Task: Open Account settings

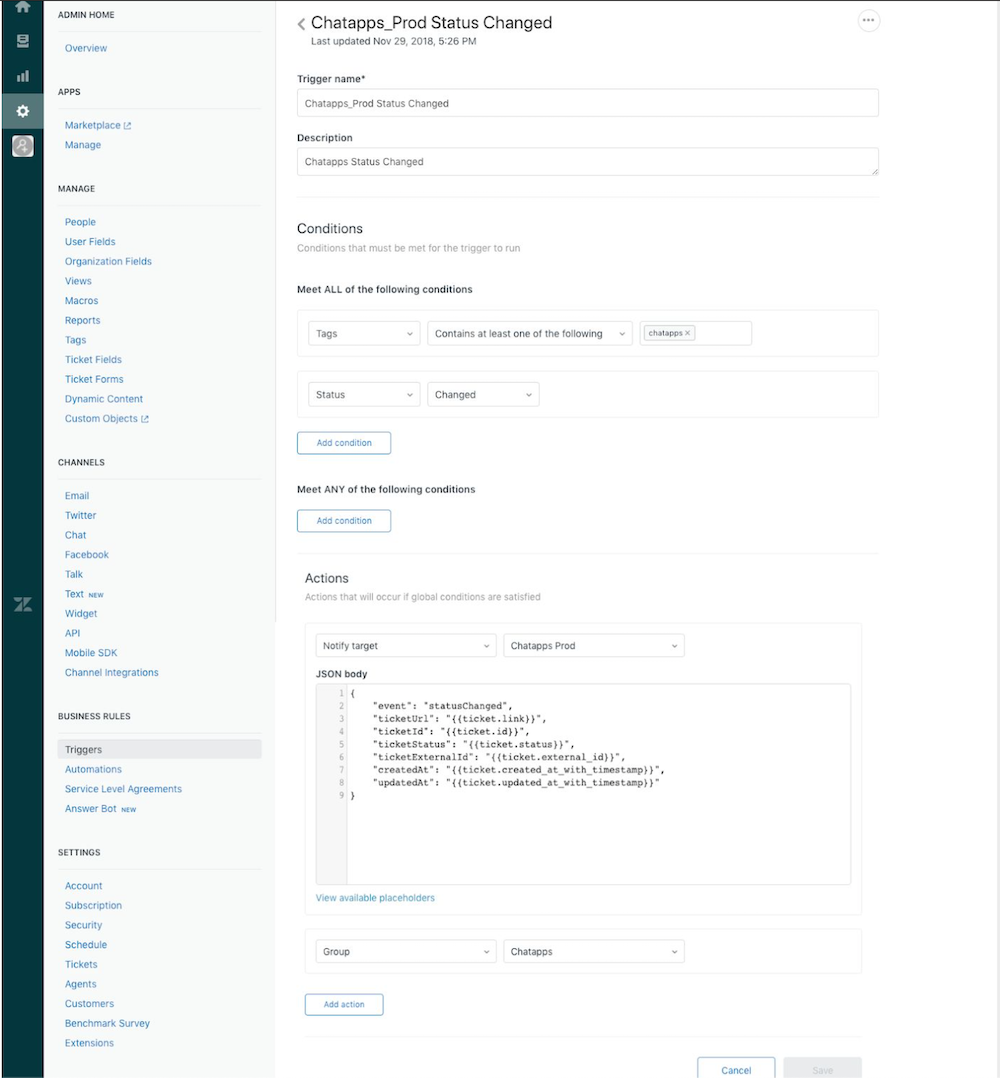Action: tap(83, 886)
